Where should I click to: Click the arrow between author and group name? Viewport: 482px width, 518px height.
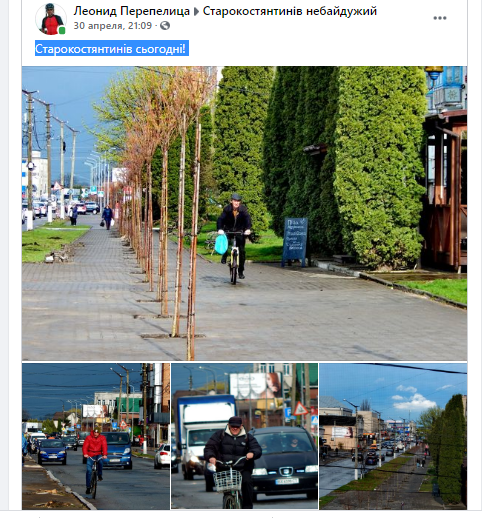[196, 11]
